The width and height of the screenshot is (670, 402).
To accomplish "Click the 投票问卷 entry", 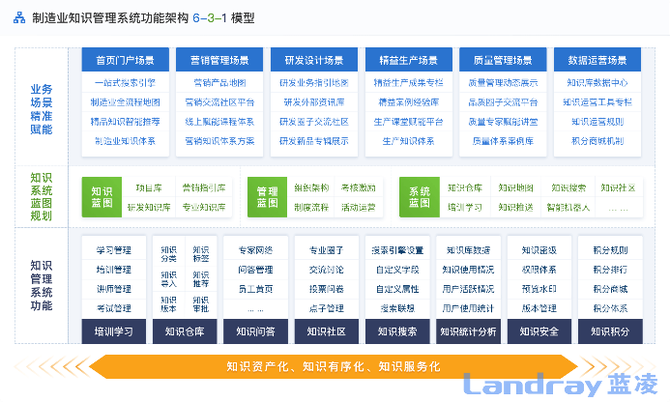I will click(x=326, y=289).
